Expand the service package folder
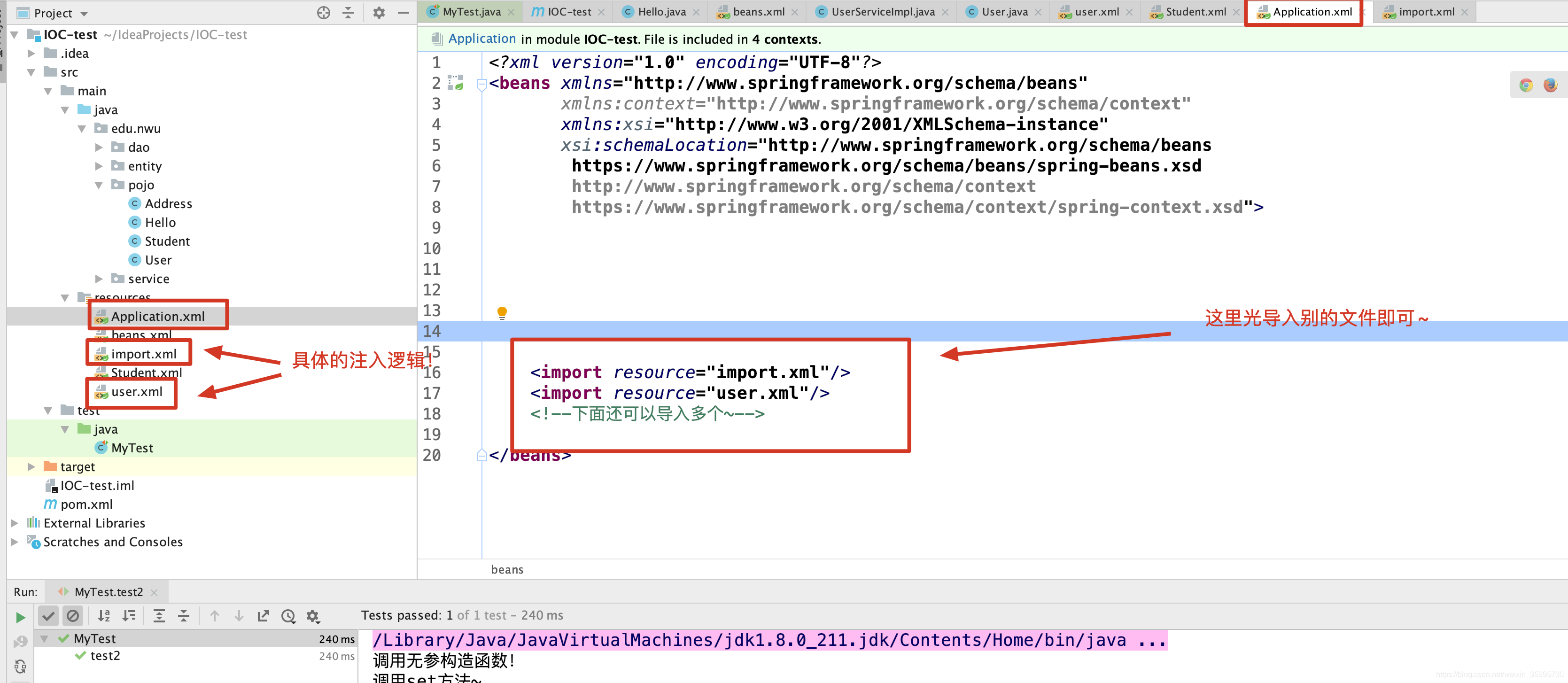Image resolution: width=1568 pixels, height=683 pixels. click(99, 279)
